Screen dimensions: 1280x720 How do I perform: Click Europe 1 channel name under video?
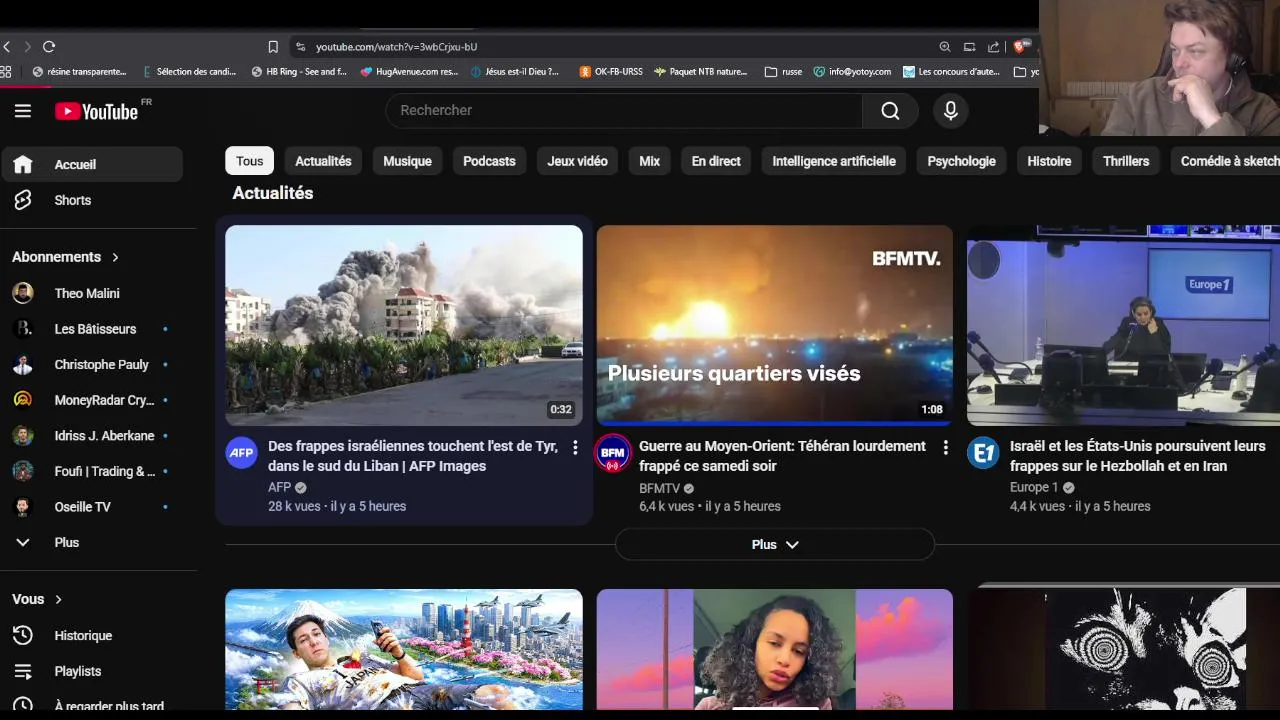[1034, 488]
